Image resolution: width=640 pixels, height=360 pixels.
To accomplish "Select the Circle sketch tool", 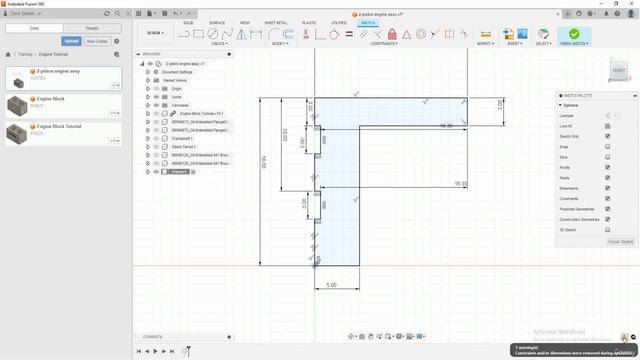I will (x=213, y=34).
